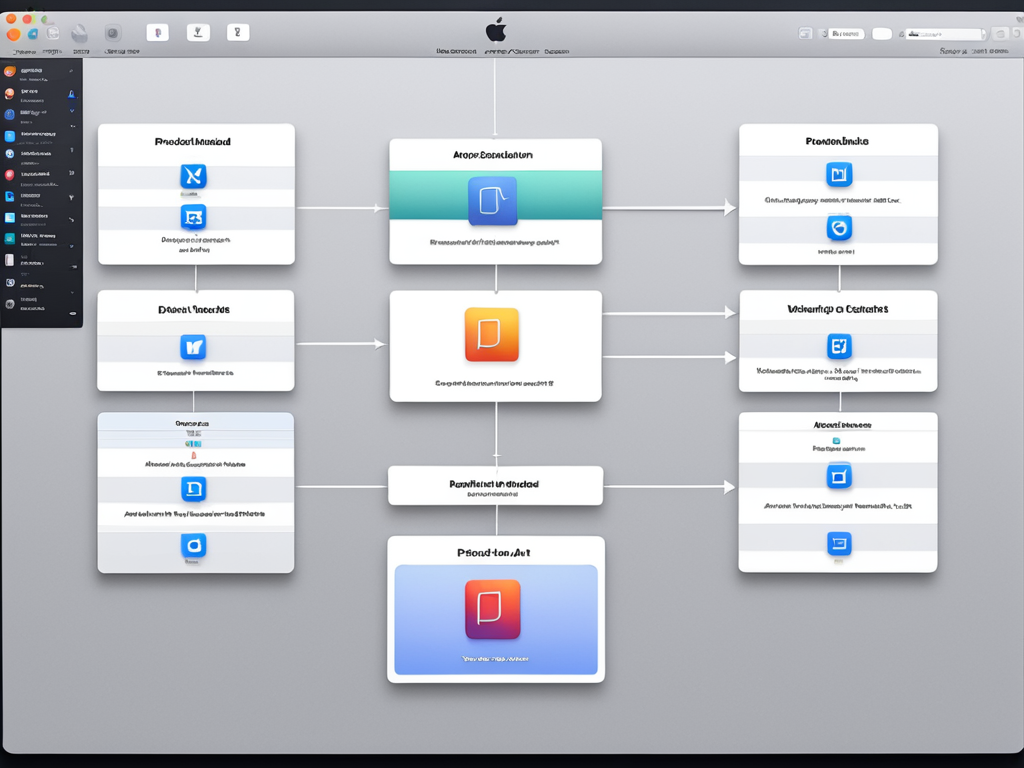1024x768 pixels.
Task: Click the first white toolbar button on the left
Action: pyautogui.click(x=157, y=33)
